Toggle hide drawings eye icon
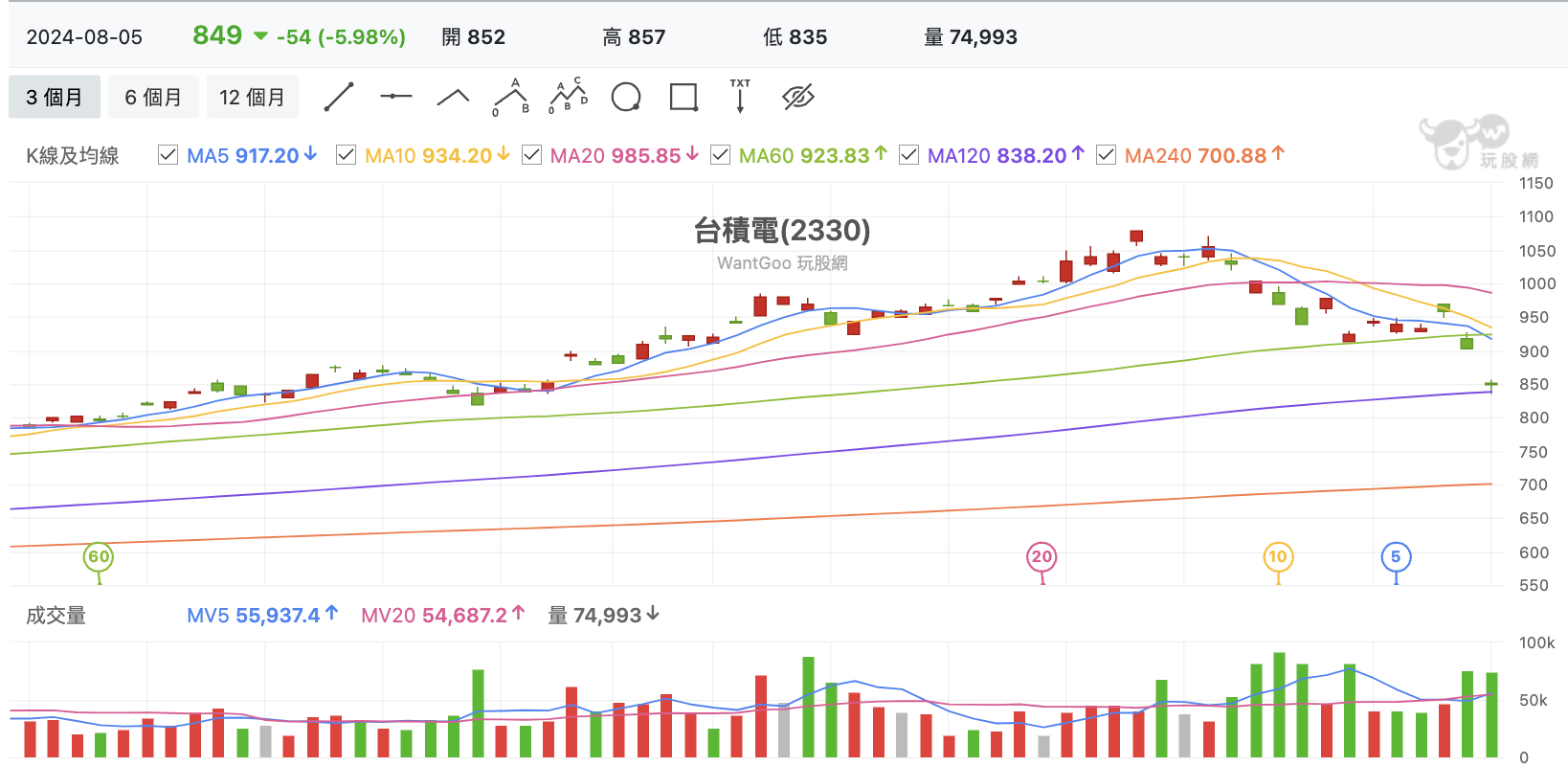The width and height of the screenshot is (1568, 766). [797, 97]
